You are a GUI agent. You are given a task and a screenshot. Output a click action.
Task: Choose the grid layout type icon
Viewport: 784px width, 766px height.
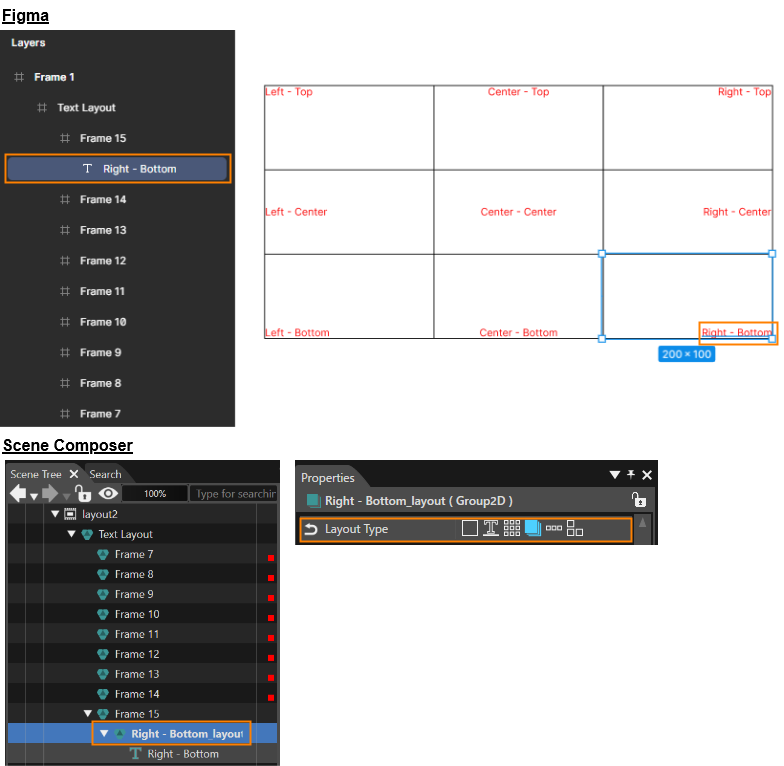pyautogui.click(x=512, y=528)
